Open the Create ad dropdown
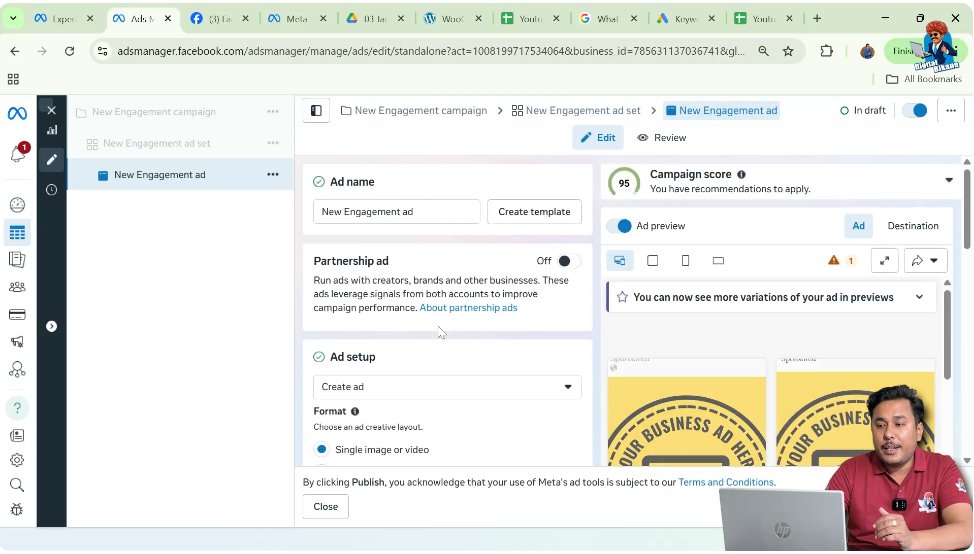Screen dimensions: 974x554 click(x=447, y=387)
